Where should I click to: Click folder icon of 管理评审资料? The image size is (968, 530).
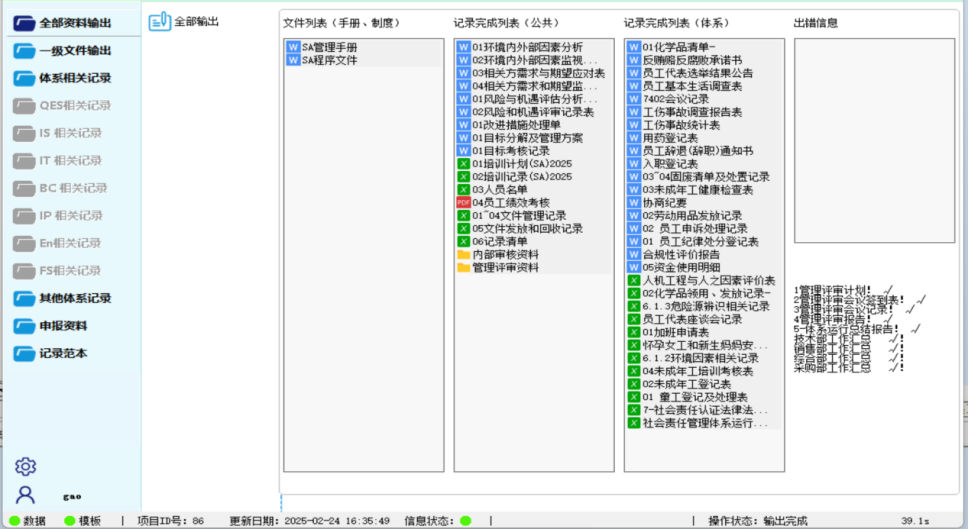point(464,267)
